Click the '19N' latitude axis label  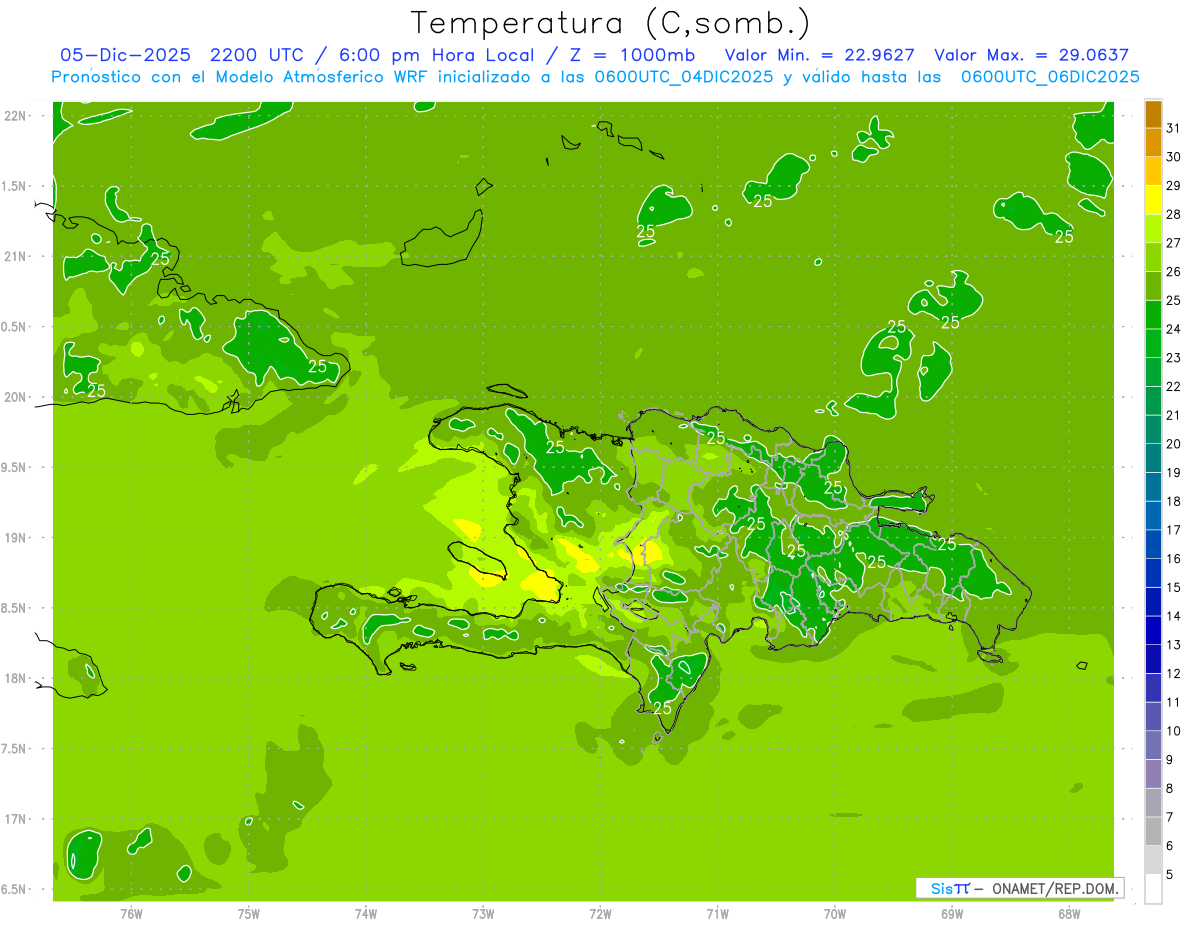[17, 538]
